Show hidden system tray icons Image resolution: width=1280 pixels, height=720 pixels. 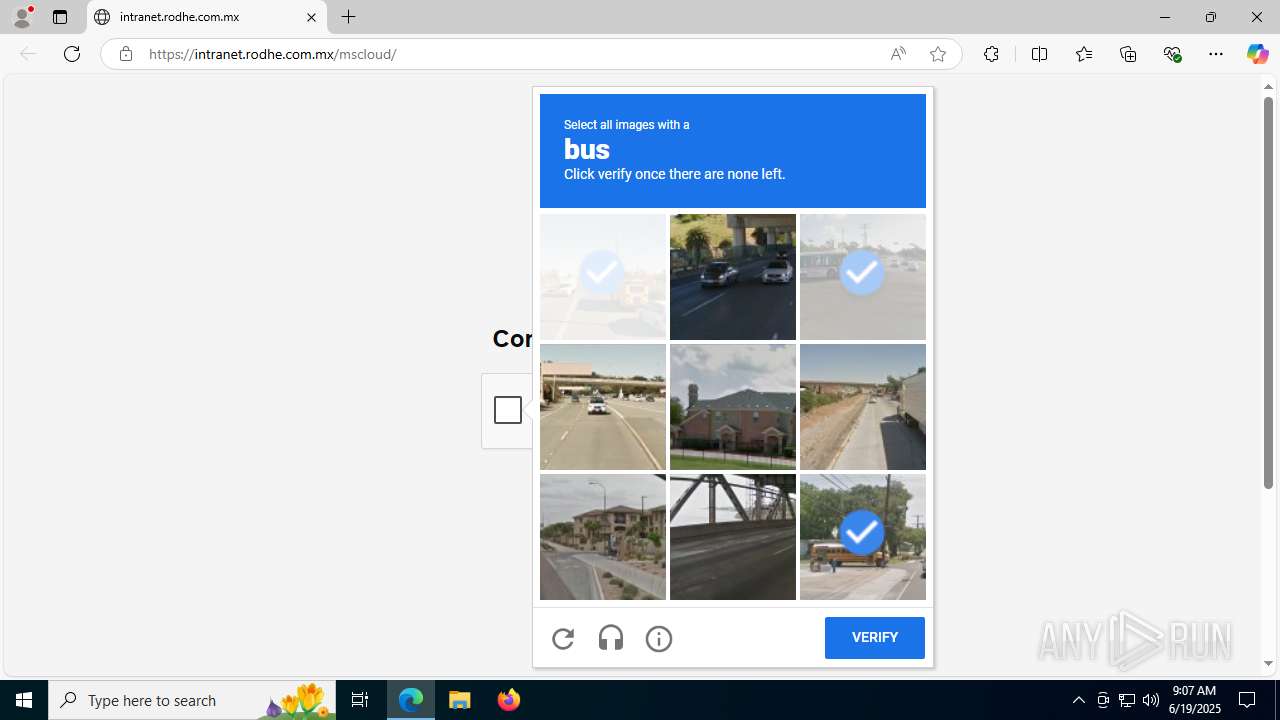[x=1078, y=700]
